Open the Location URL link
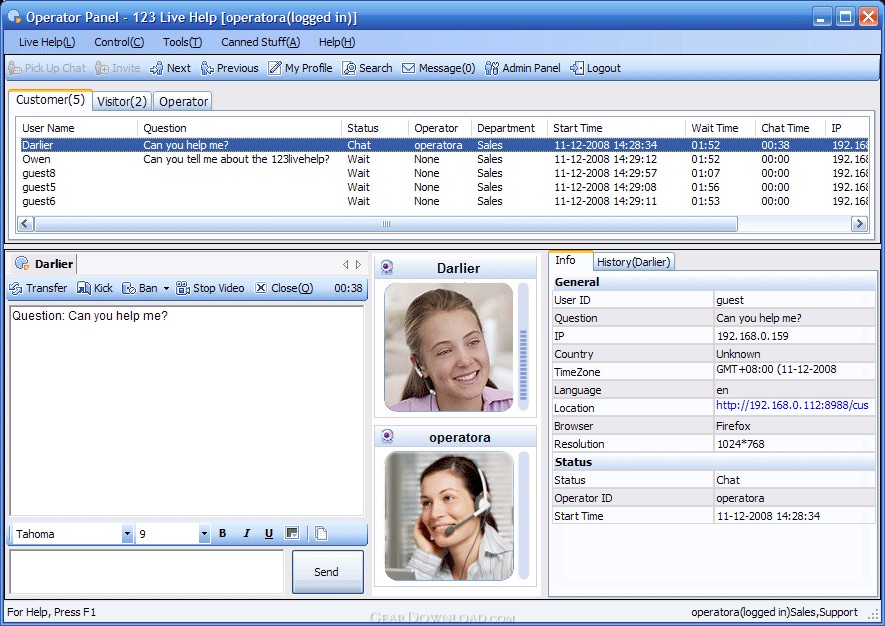885x626 pixels. (792, 406)
